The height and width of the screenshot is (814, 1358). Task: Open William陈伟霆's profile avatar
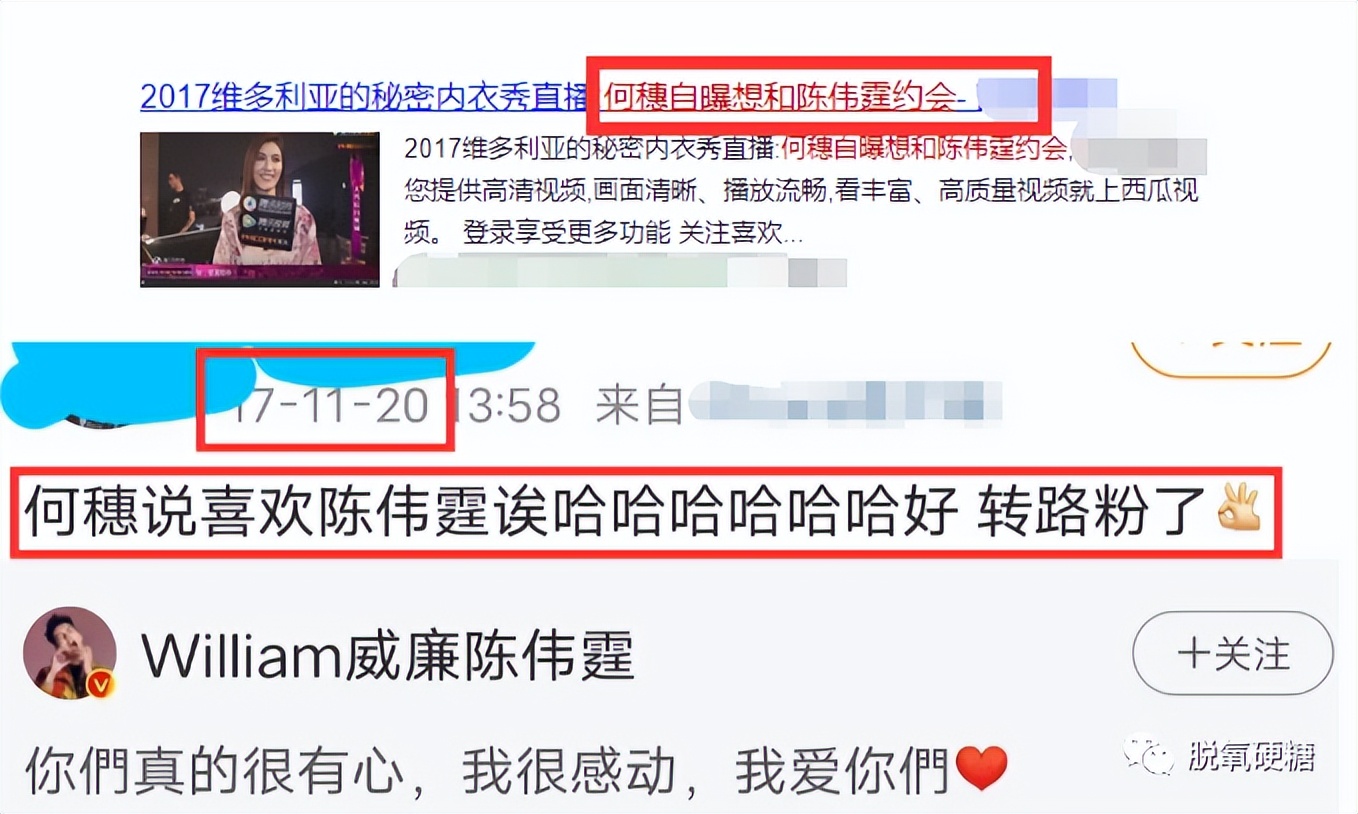[x=70, y=652]
